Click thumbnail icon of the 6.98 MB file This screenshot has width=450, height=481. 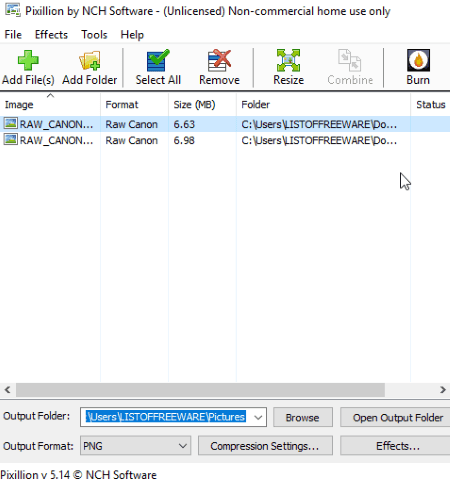[10, 139]
